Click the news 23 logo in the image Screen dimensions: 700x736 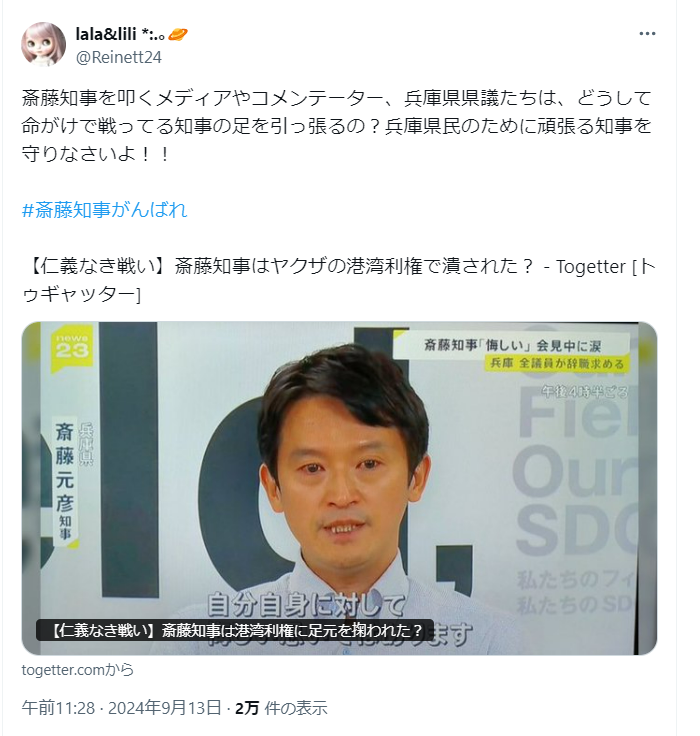point(71,348)
